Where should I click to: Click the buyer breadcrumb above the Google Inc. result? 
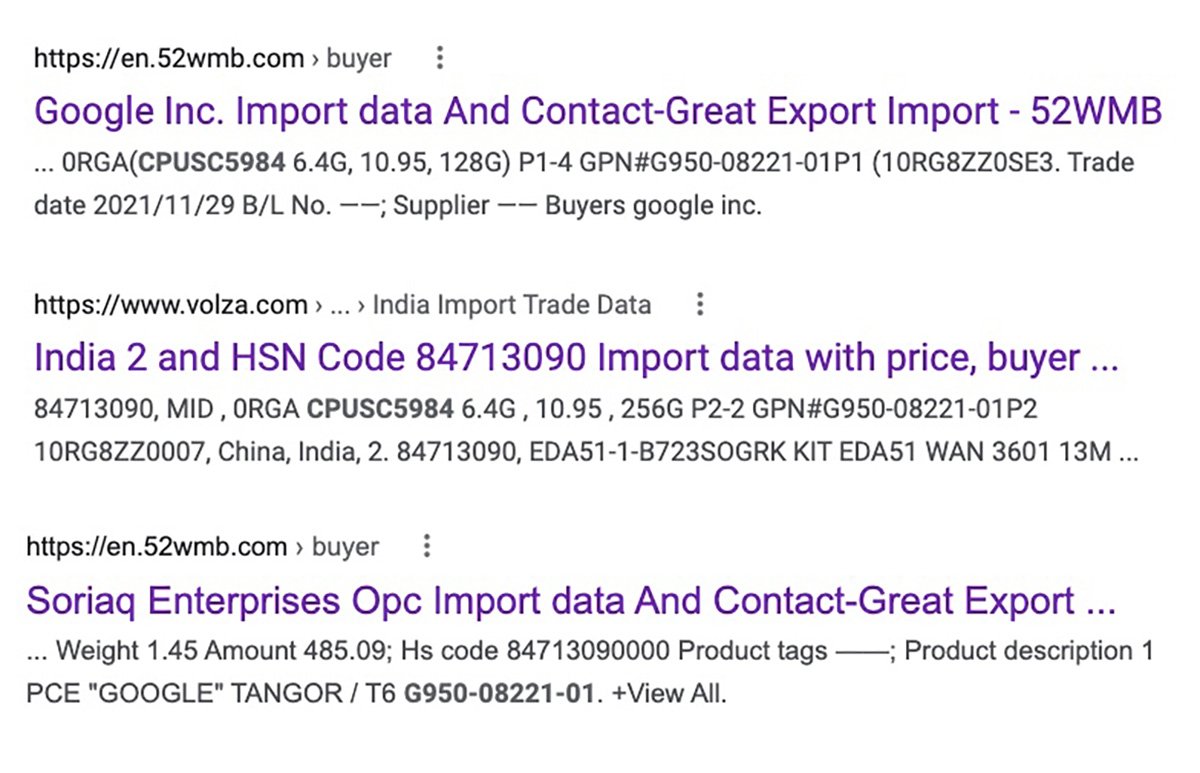point(359,59)
